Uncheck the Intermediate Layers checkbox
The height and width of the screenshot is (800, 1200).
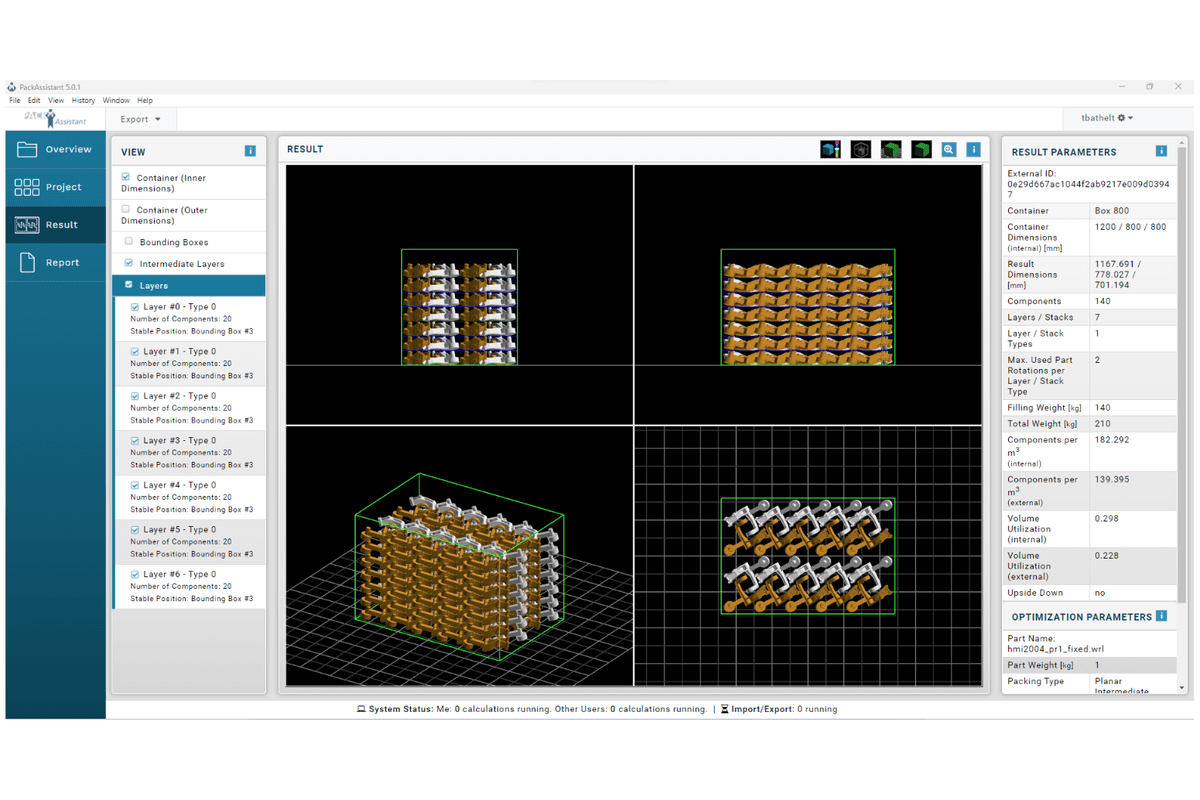coord(129,263)
